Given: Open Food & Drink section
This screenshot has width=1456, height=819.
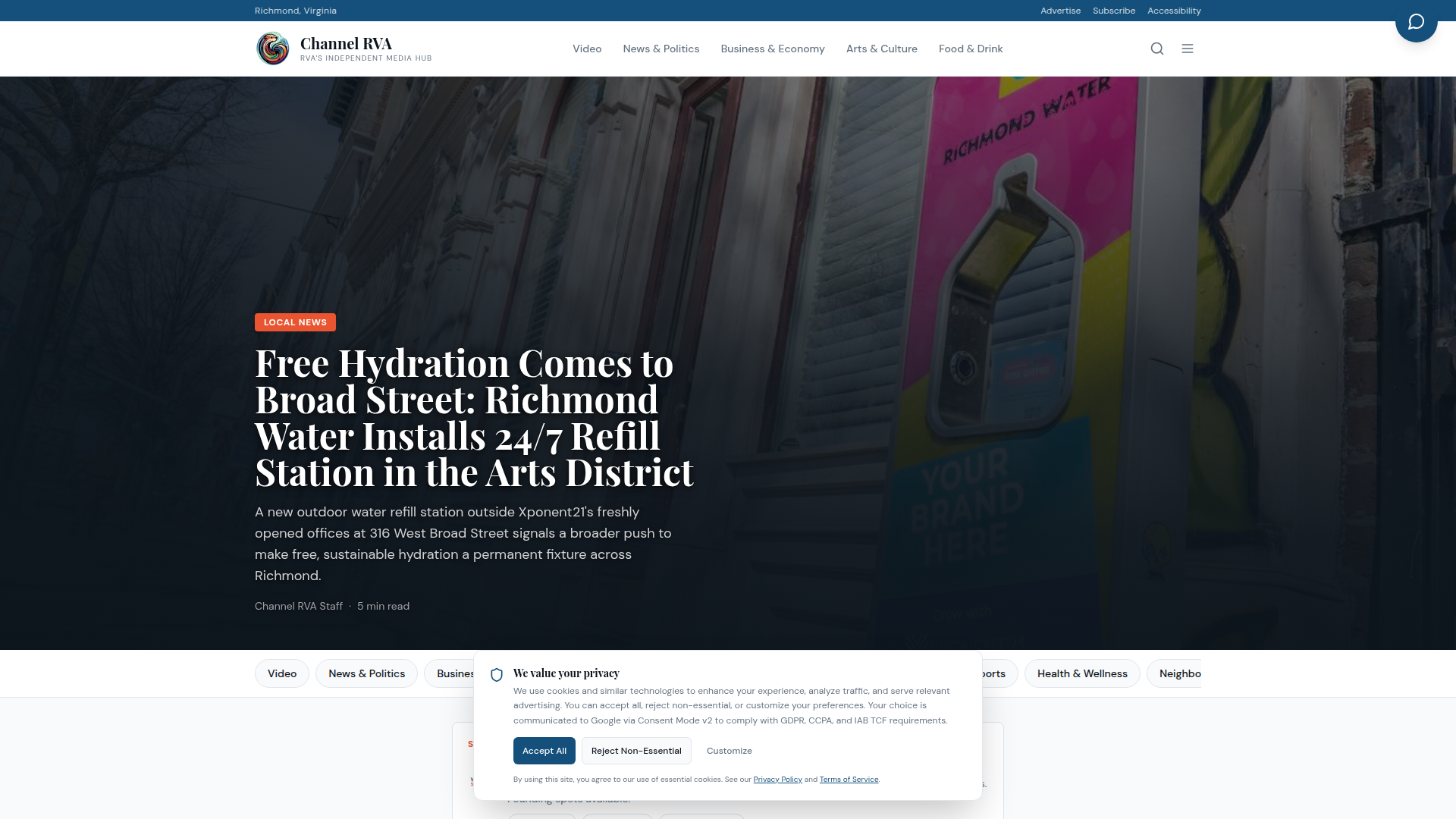Looking at the screenshot, I should point(971,49).
